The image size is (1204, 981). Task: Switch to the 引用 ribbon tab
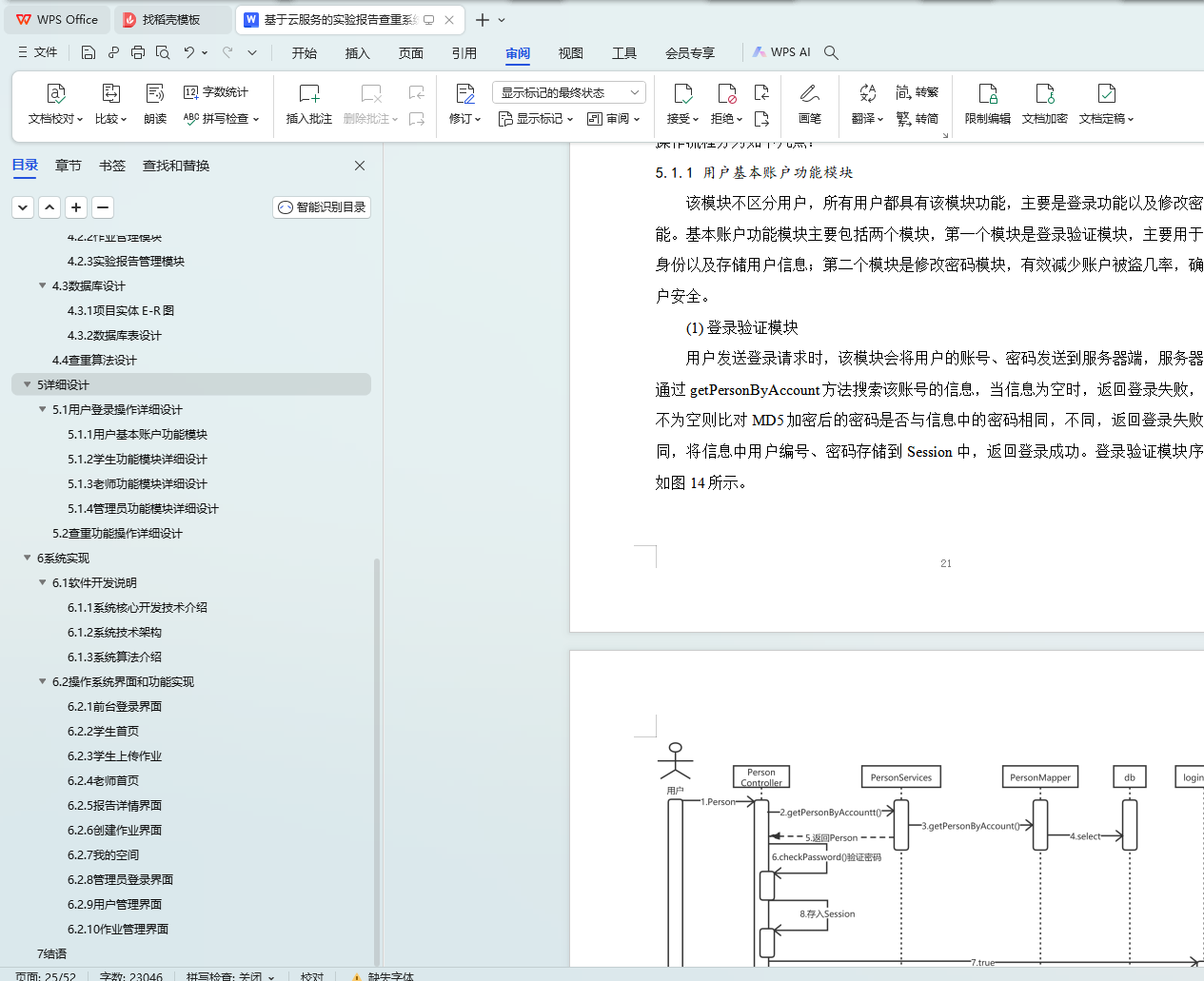pos(464,52)
